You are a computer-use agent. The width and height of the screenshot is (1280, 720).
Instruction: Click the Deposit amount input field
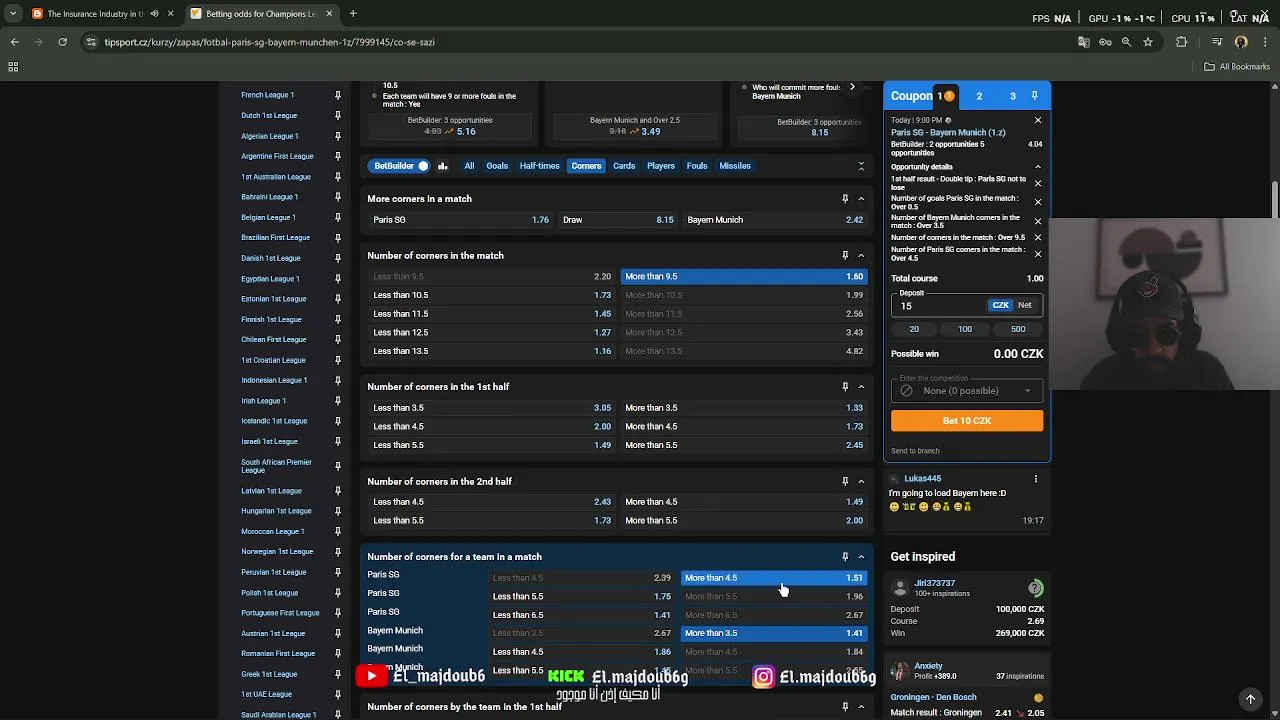point(940,305)
